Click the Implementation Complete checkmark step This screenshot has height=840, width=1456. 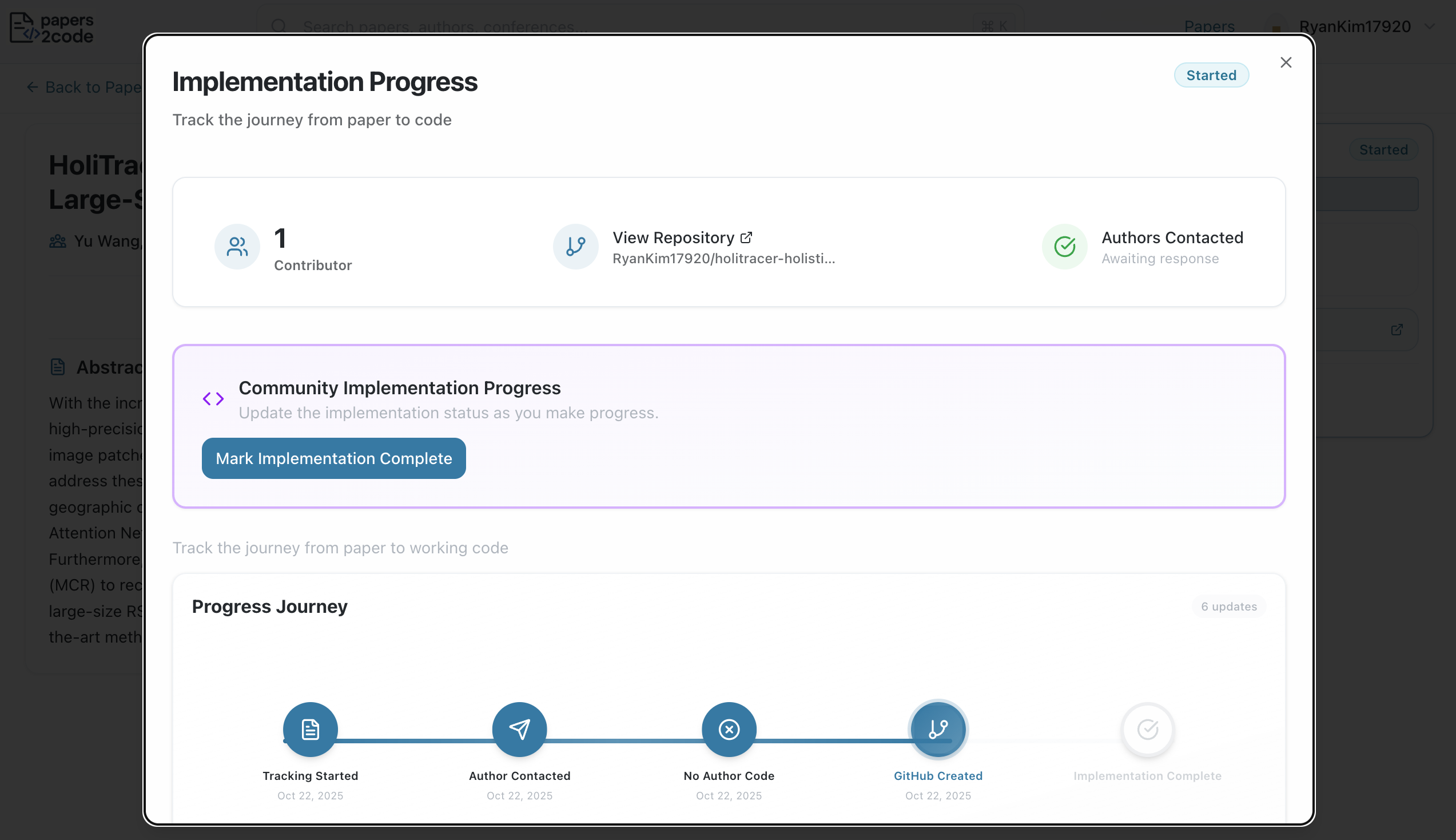pos(1147,729)
